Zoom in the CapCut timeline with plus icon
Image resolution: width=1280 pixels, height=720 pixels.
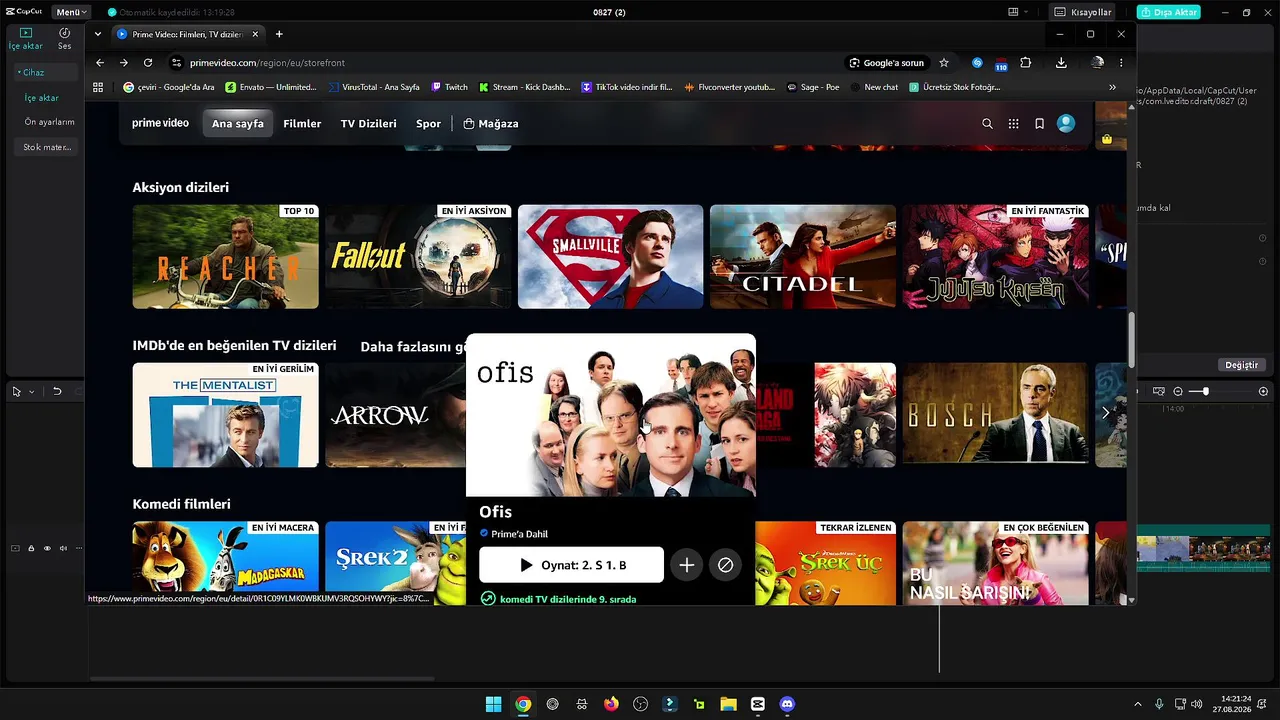[1263, 391]
